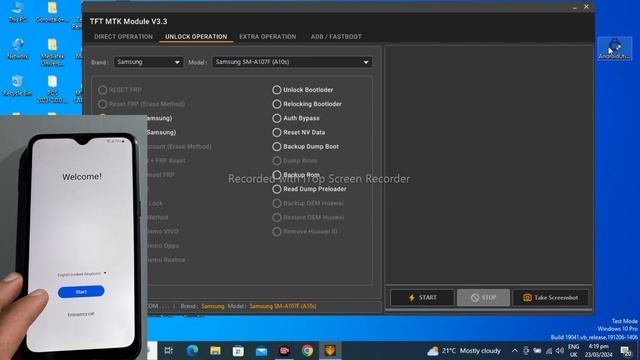Select Backup Dump Boot option

click(x=306, y=147)
